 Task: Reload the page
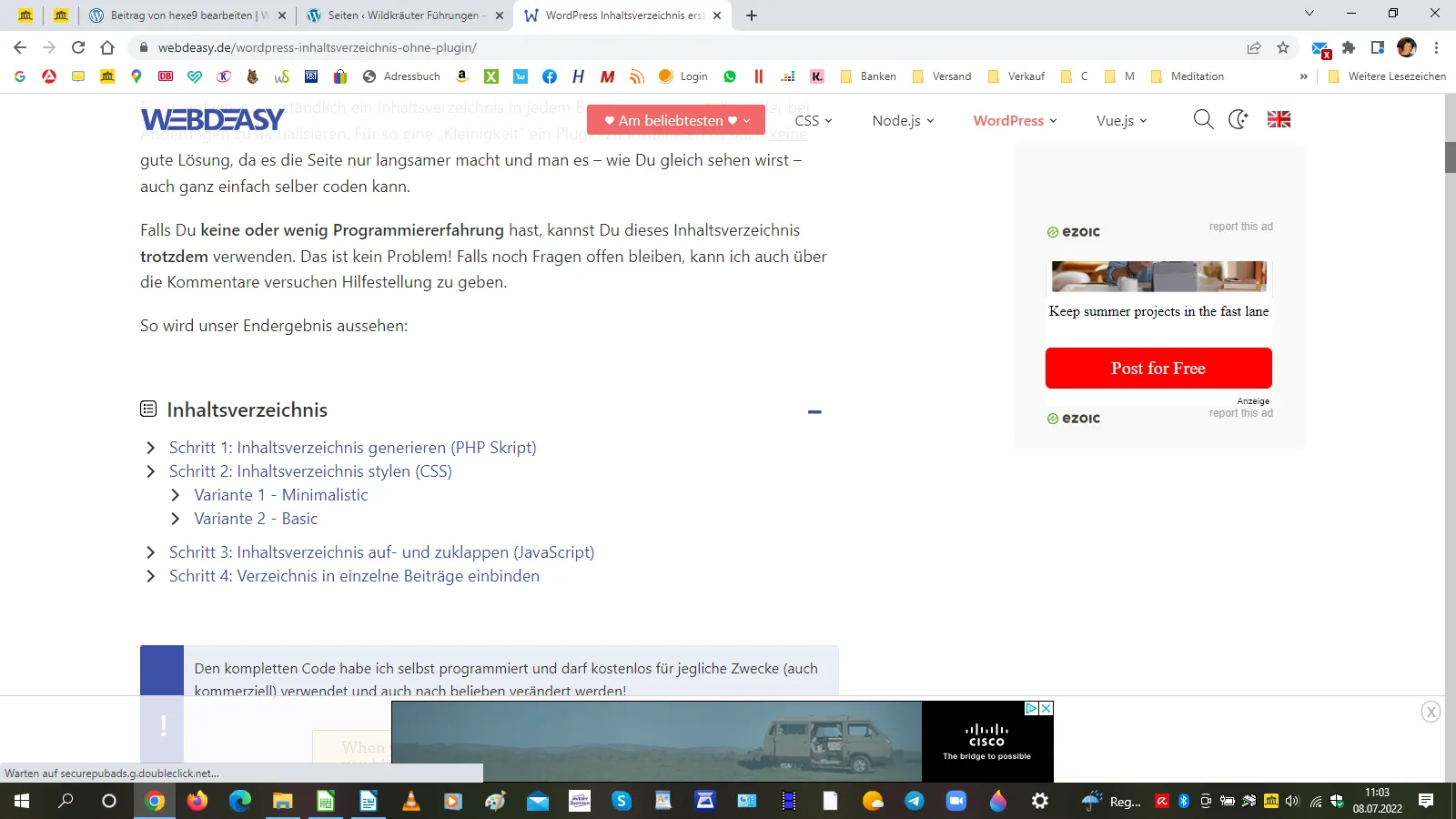(78, 47)
